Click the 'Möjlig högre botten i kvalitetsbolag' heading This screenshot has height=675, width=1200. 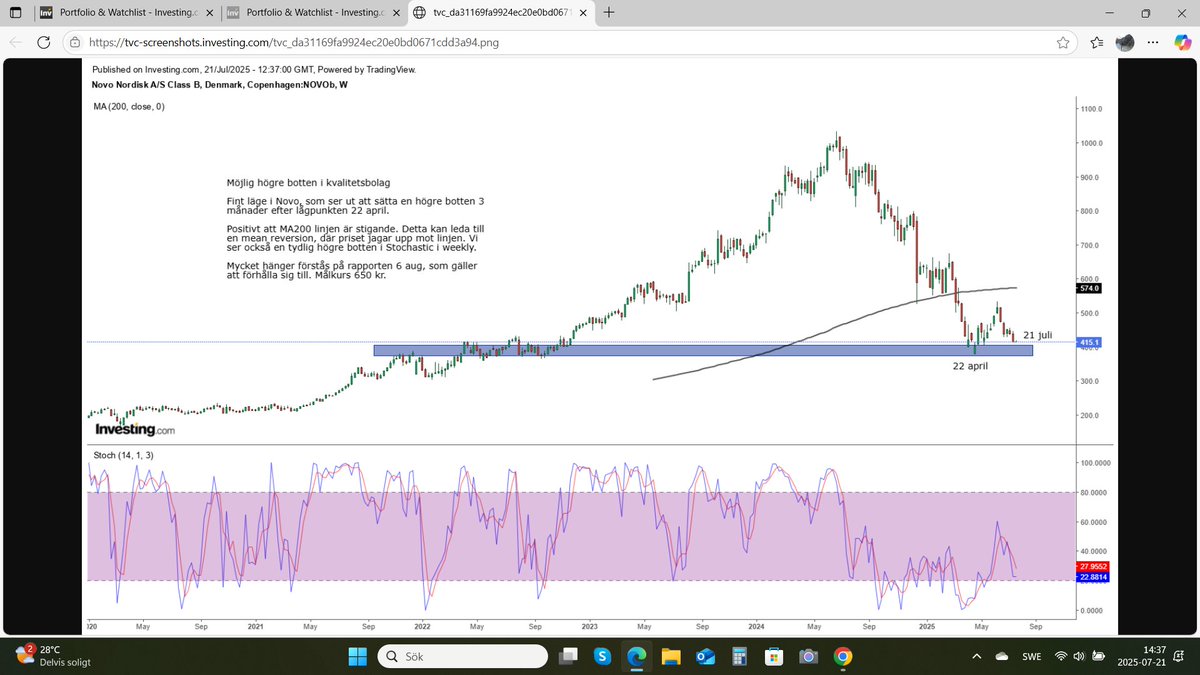coord(308,183)
